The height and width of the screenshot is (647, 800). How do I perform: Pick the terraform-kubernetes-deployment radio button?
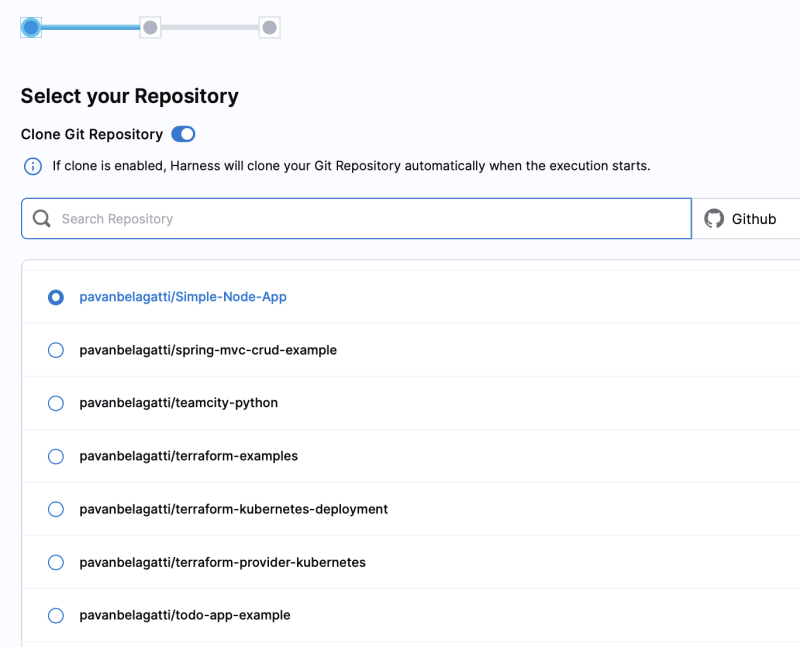point(56,509)
